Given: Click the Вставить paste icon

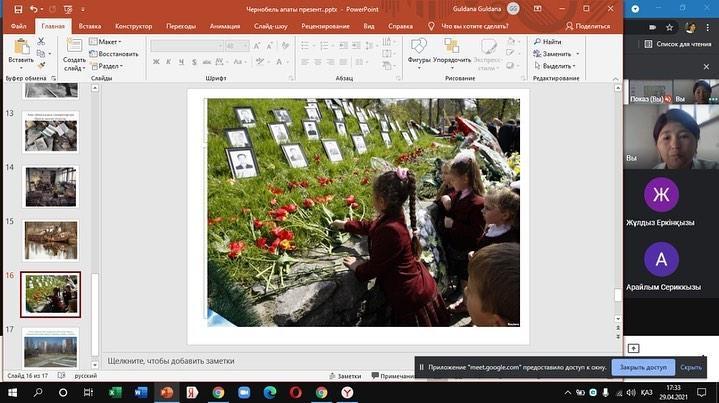Looking at the screenshot, I should click(20, 48).
